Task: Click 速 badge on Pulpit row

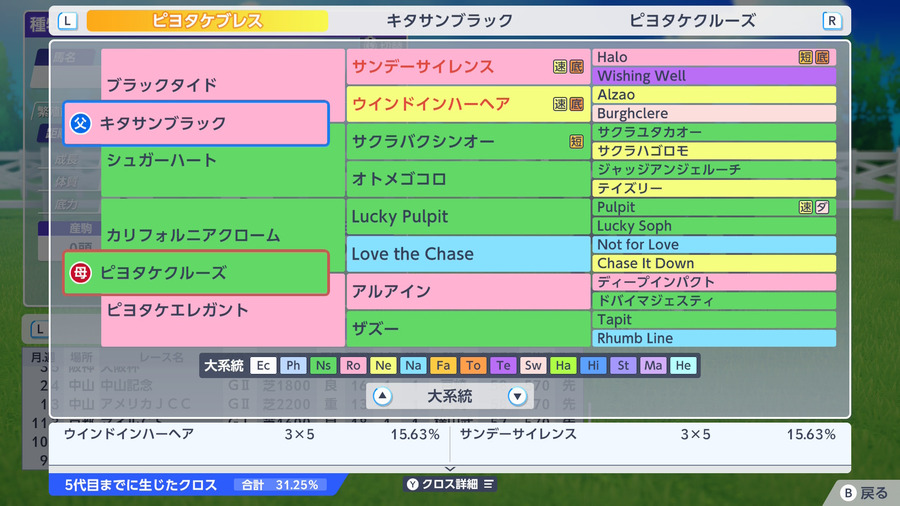Action: pos(806,207)
